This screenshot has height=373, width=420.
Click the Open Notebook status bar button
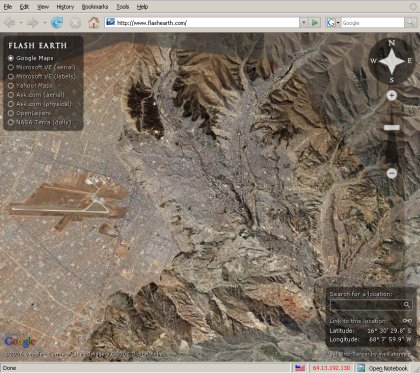(x=383, y=368)
